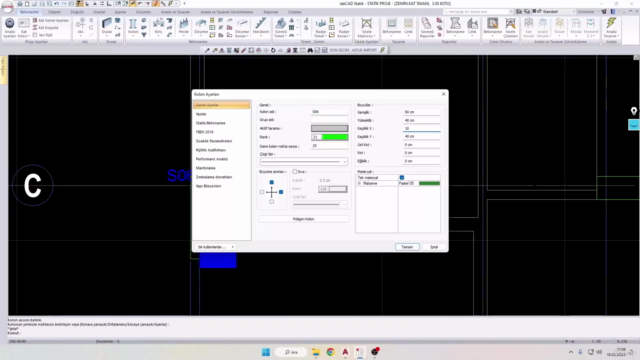This screenshot has width=640, height=360.
Task: Open Chrome from the taskbar
Action: click(330, 352)
